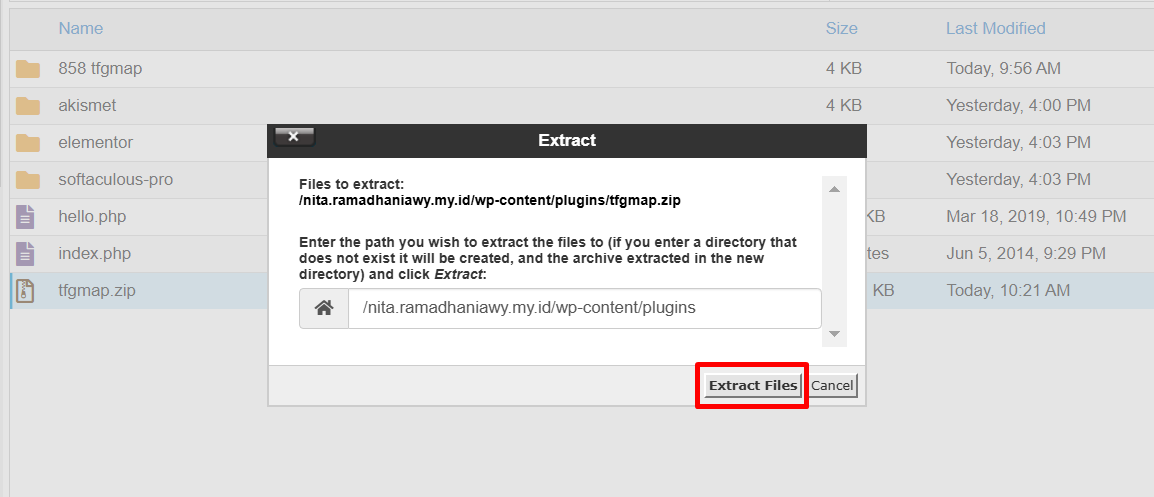The width and height of the screenshot is (1154, 497).
Task: Click the hello.php file icon
Action: 26,216
